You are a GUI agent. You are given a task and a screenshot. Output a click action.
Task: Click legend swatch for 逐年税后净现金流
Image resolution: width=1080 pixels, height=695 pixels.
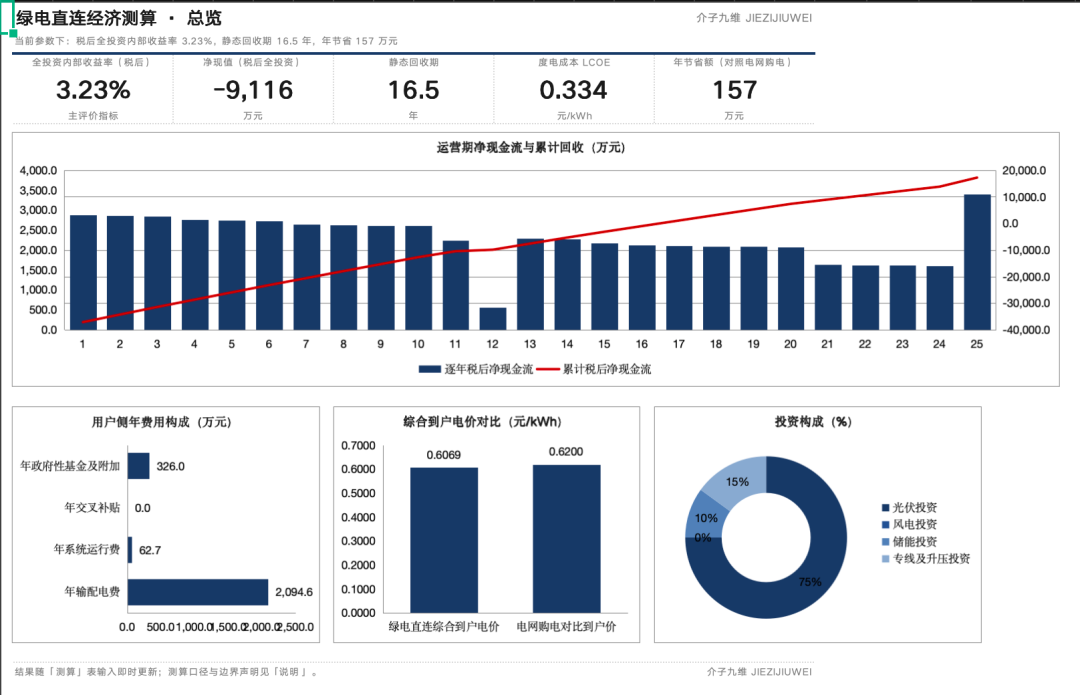pyautogui.click(x=430, y=369)
